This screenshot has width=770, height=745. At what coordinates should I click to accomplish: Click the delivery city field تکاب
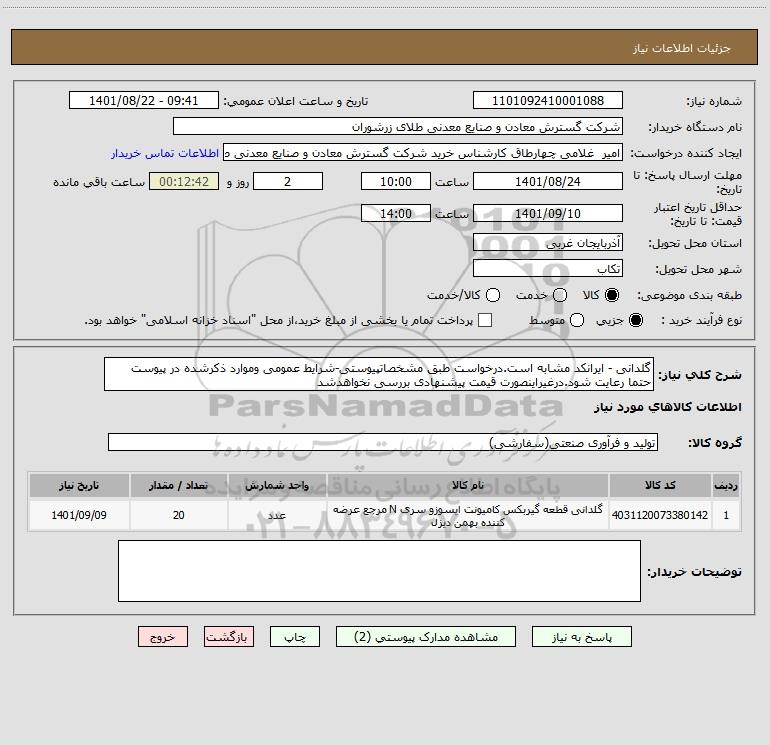click(548, 268)
